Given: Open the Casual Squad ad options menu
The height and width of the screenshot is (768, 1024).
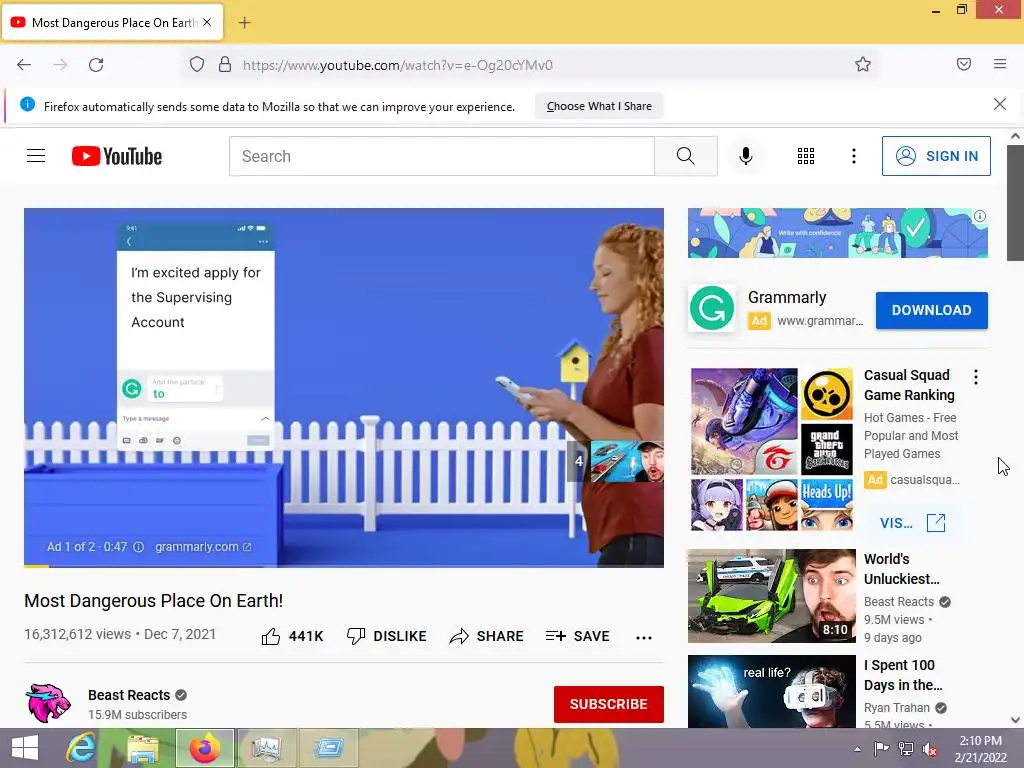Looking at the screenshot, I should point(976,377).
